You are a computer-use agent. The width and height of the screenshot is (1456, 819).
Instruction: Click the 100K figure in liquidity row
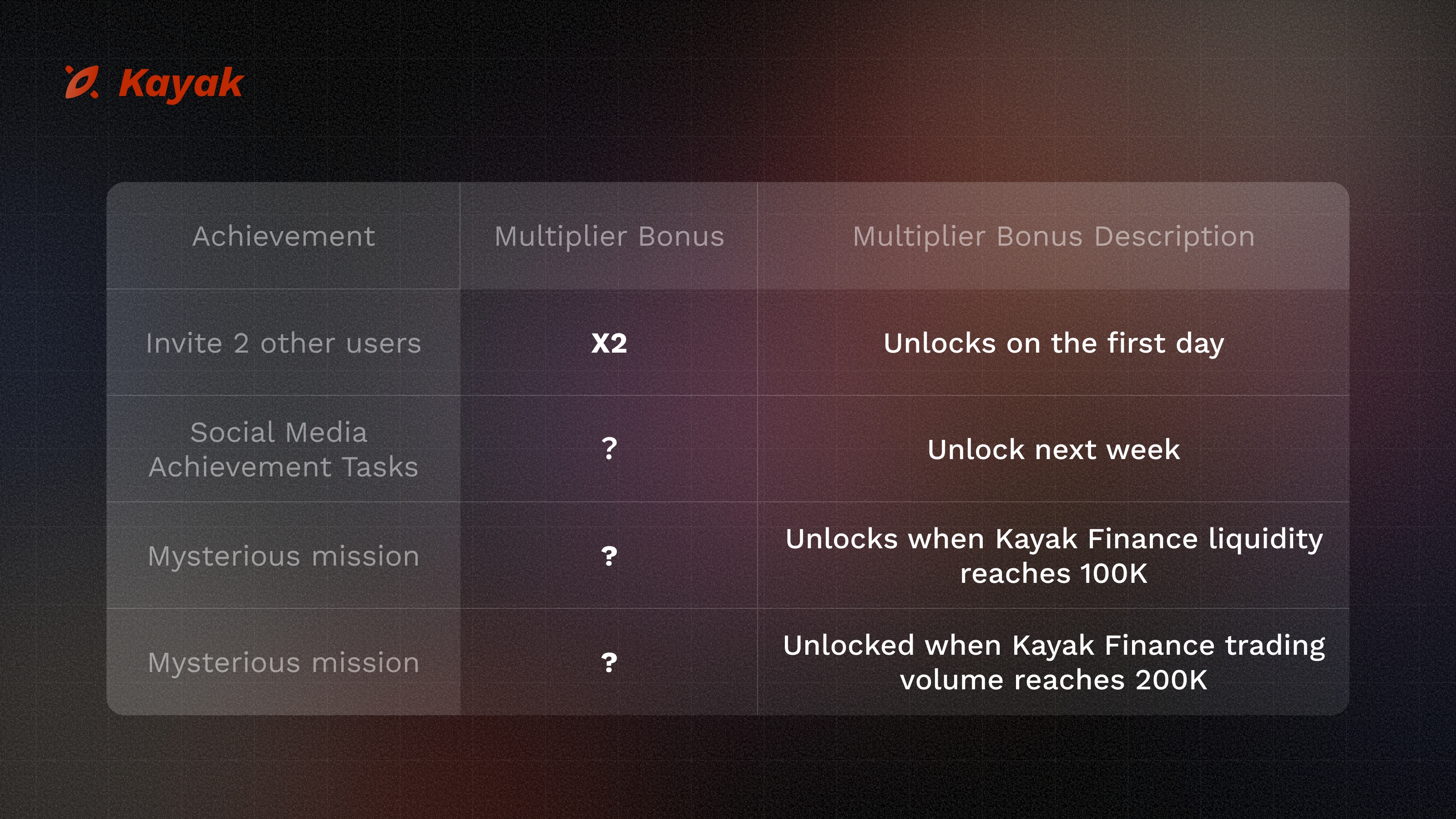[x=1113, y=574]
